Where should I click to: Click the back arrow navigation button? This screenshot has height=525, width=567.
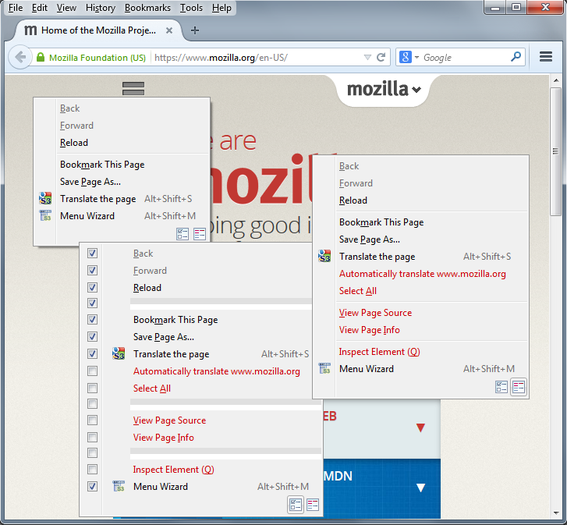tap(21, 57)
